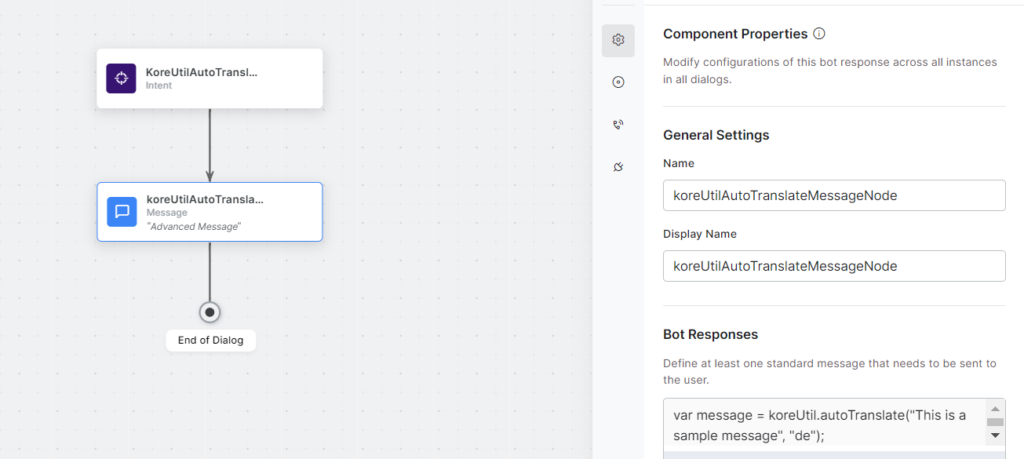Screen dimensions: 1024x459
Task: Click connector line from Message to End
Action: tap(210, 270)
